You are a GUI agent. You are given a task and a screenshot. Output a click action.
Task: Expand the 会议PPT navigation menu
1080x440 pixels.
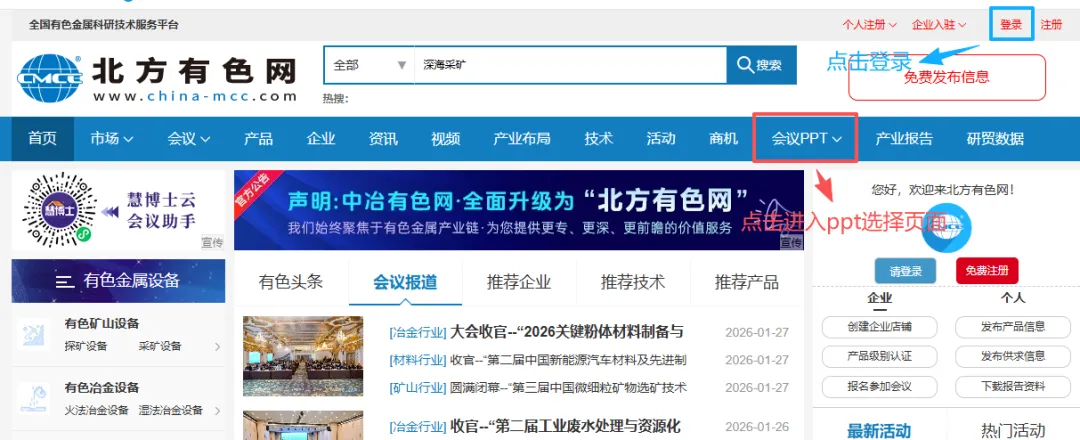click(x=807, y=138)
